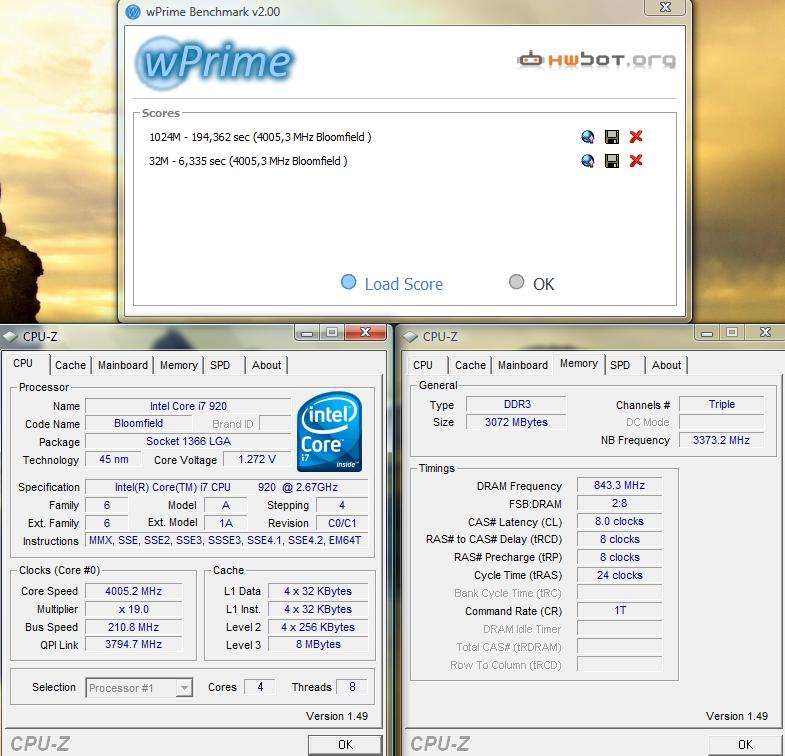Click the Specification field Intel(R) Core(TM) i7

coord(227,487)
